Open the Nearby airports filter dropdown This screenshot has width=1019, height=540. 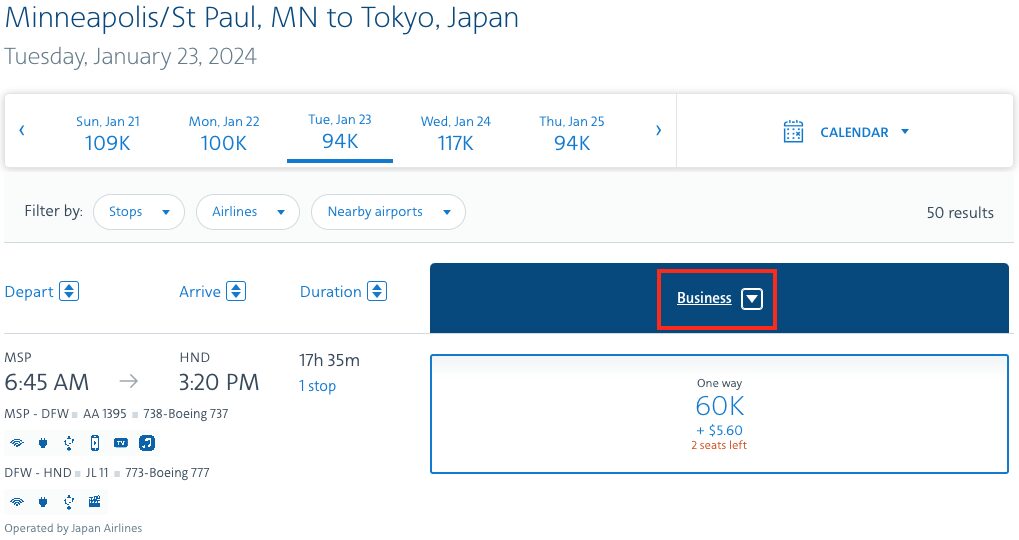[x=389, y=212]
